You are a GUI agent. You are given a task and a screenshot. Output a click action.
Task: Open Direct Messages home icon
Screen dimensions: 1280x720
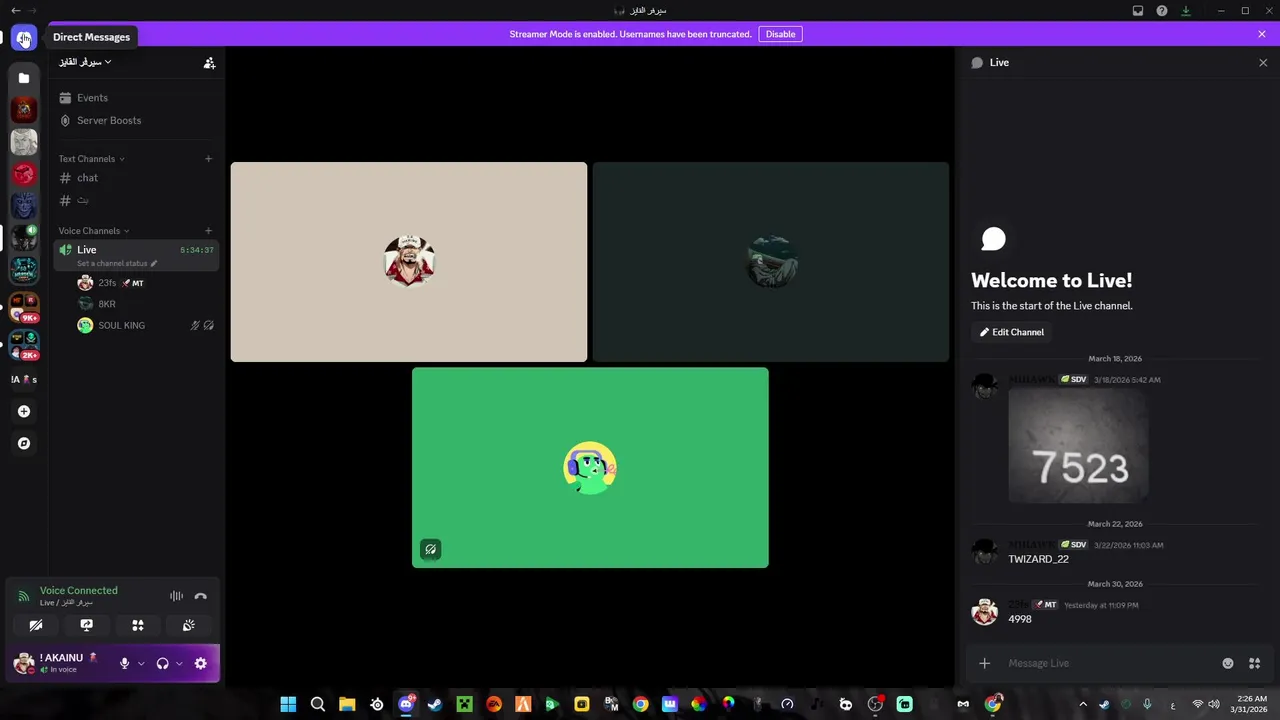(x=24, y=38)
